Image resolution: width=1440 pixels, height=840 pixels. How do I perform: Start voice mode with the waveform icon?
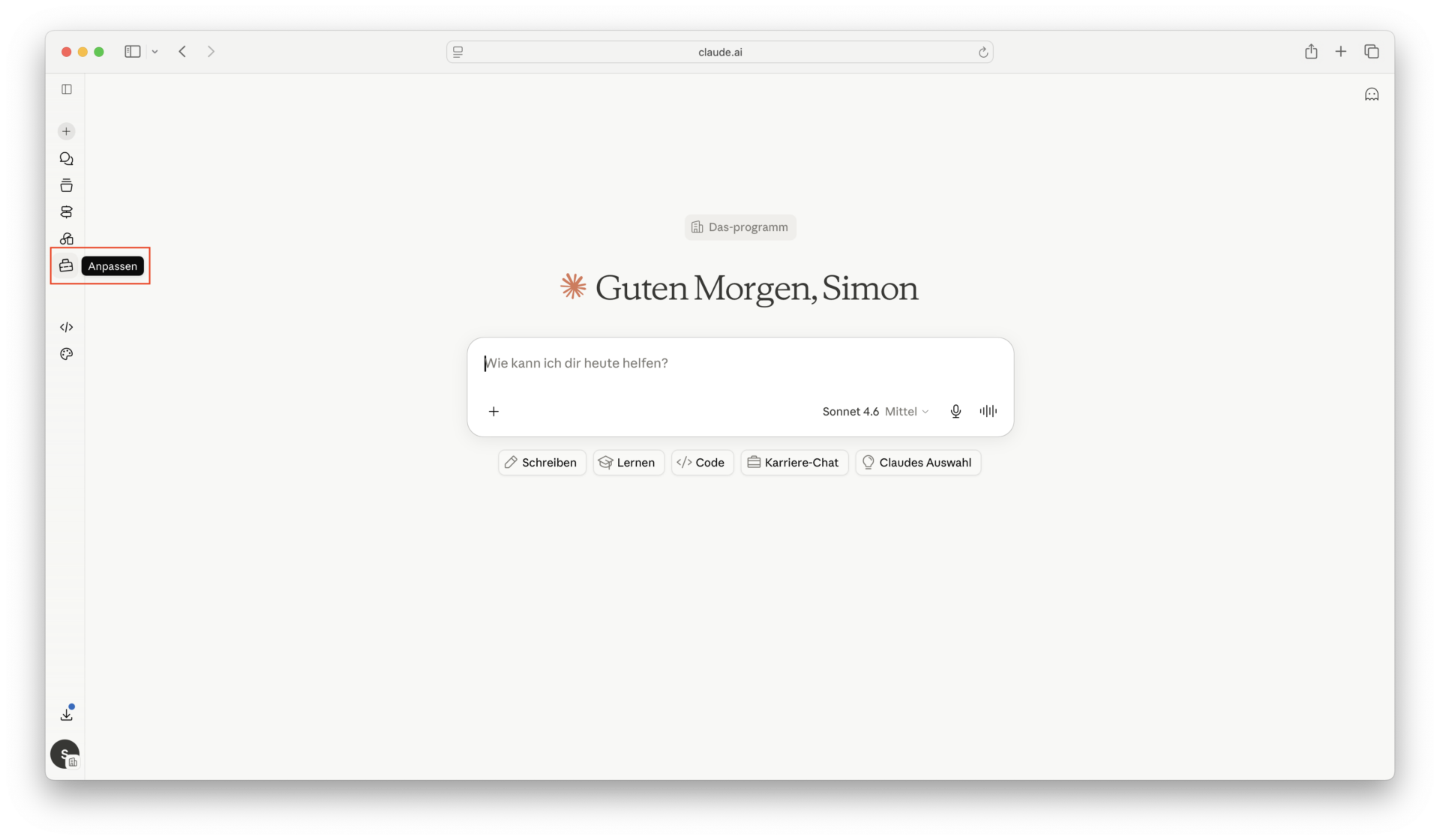point(988,411)
